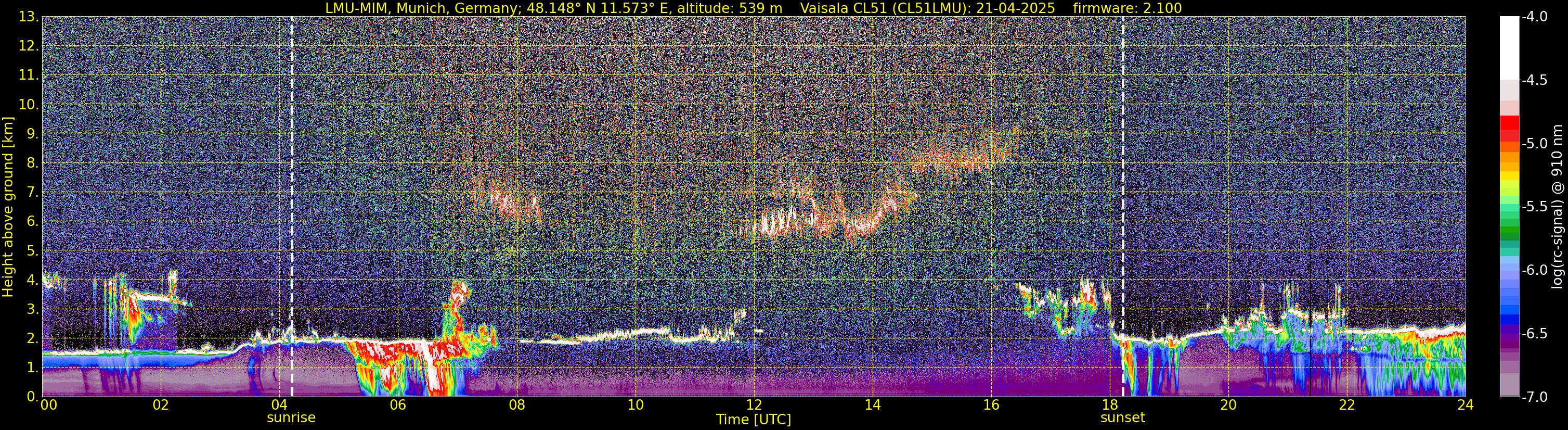This screenshot has width=1568, height=430.
Task: Click the time axis tick '12'
Action: coord(754,405)
